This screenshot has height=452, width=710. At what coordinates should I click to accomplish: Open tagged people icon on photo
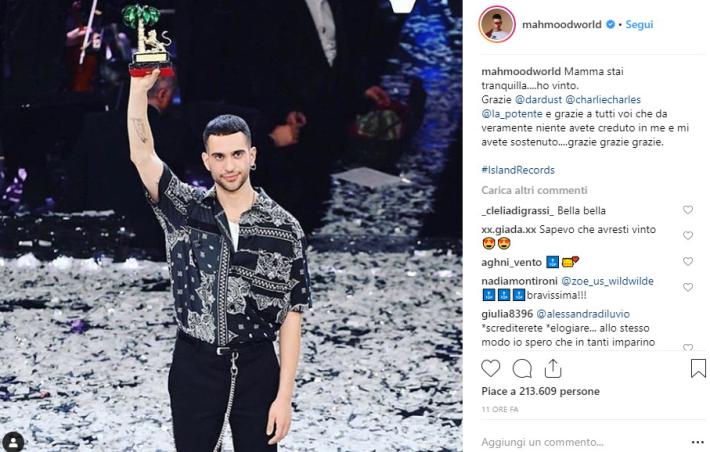[13, 442]
